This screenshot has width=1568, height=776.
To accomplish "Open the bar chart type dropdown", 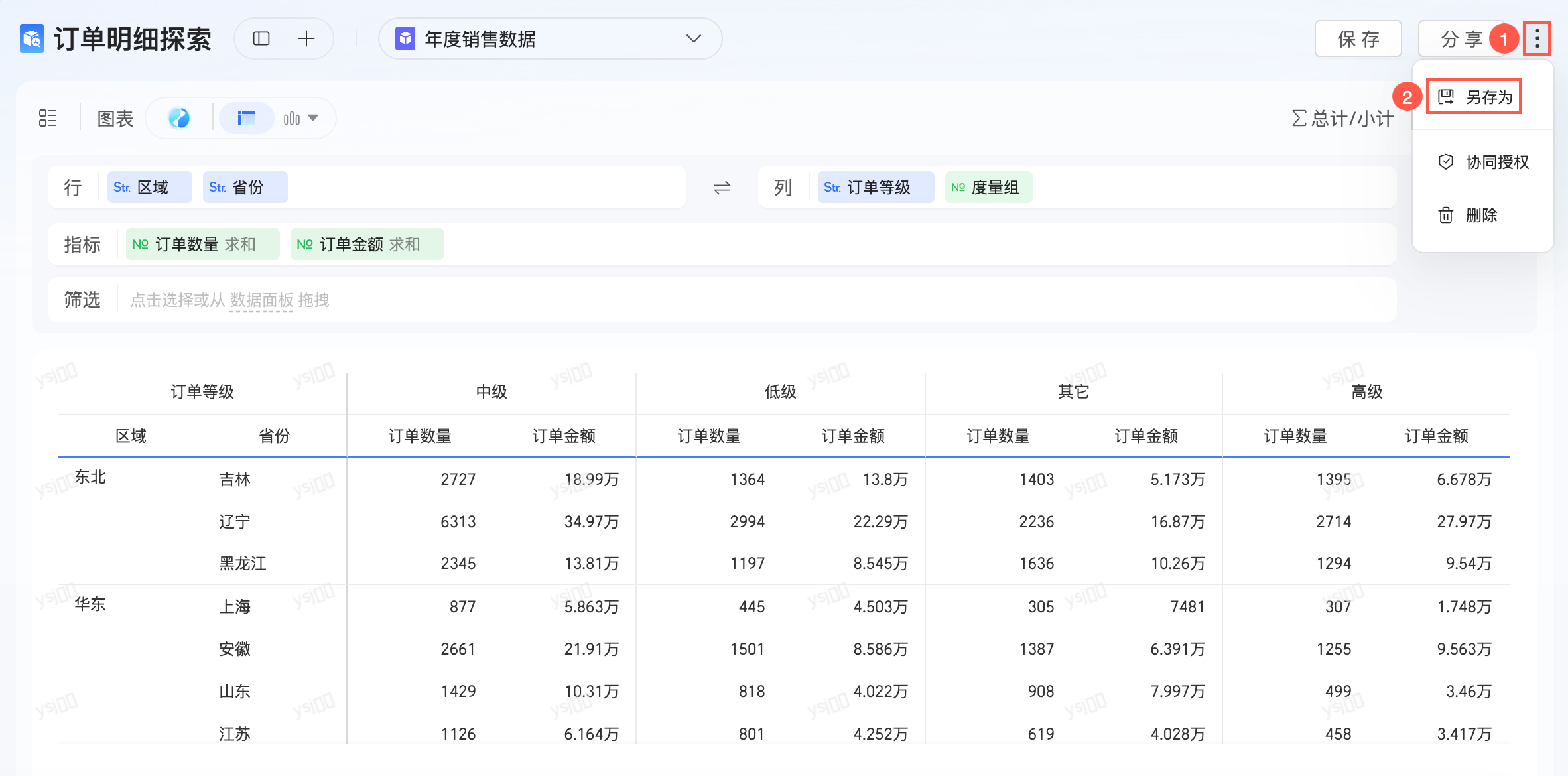I will click(x=301, y=118).
